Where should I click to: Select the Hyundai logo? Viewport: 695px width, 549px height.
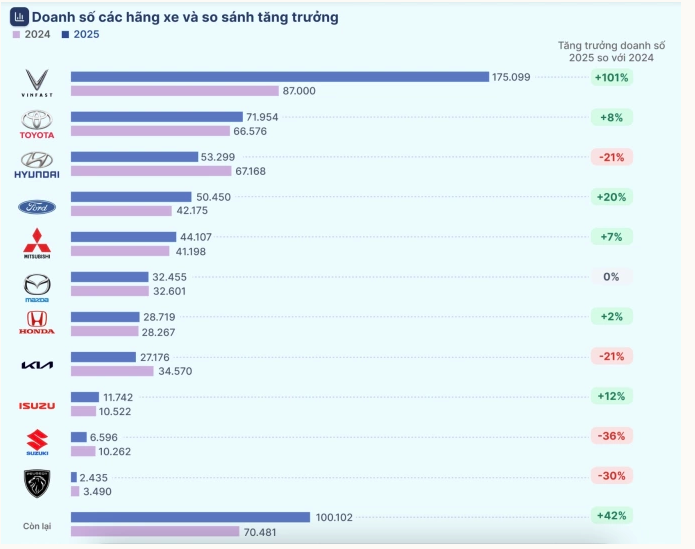pos(37,165)
